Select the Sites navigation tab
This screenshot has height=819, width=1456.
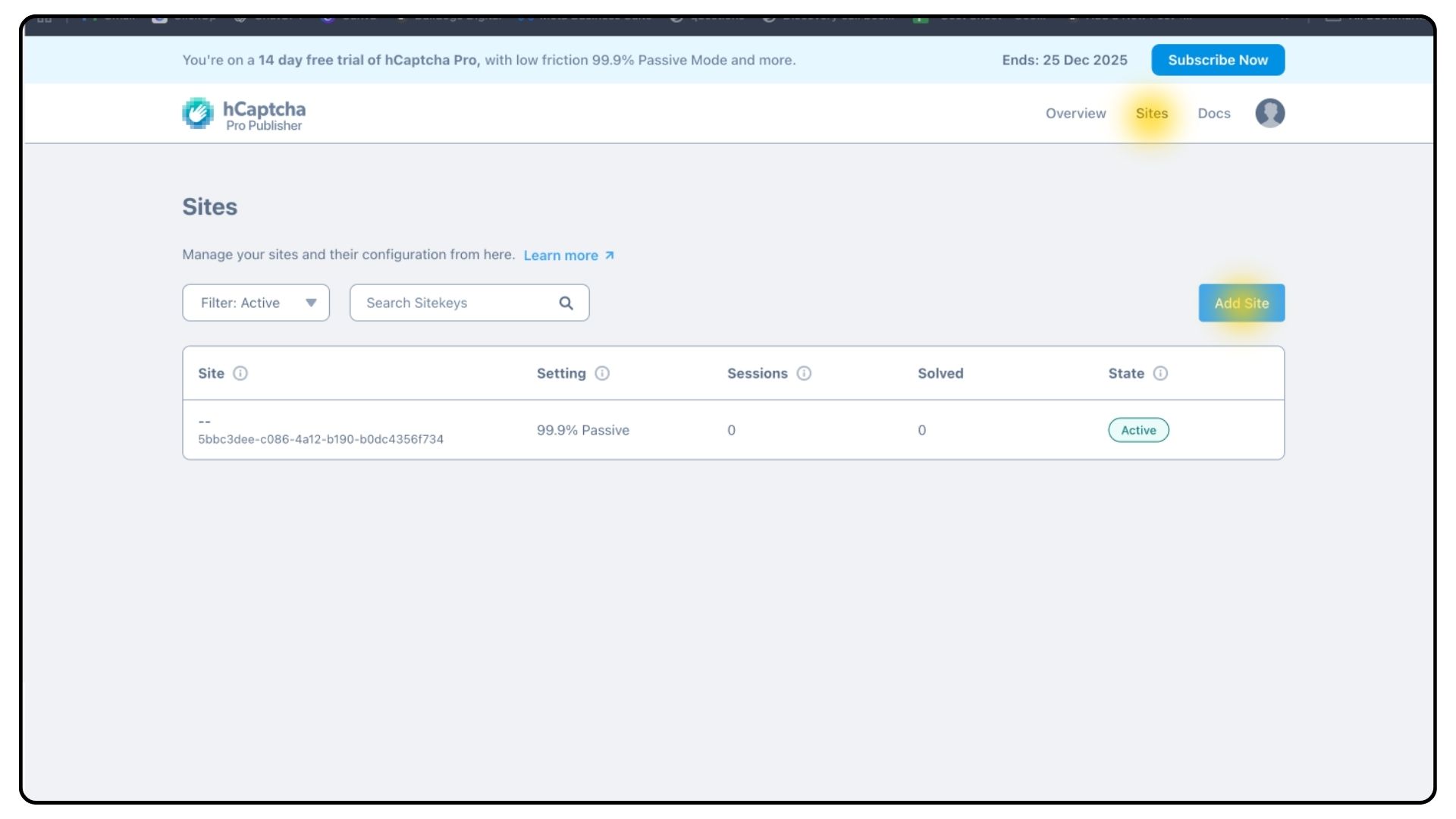(1151, 114)
